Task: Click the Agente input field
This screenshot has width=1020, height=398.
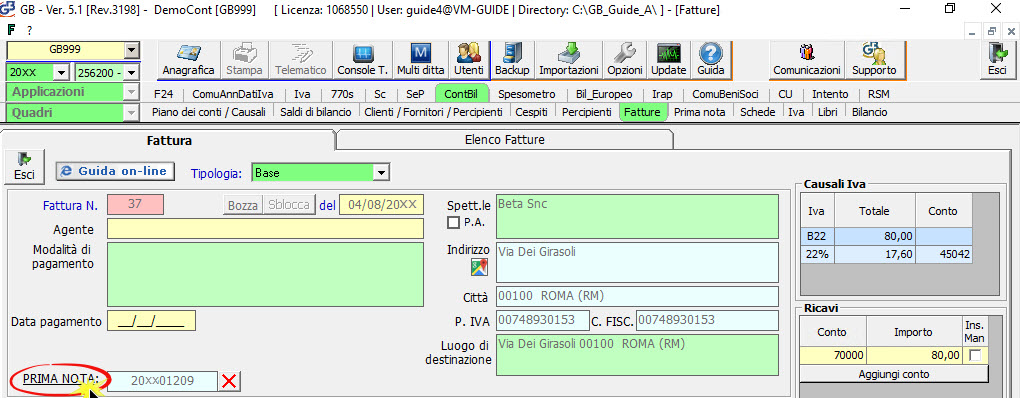Action: pyautogui.click(x=265, y=229)
